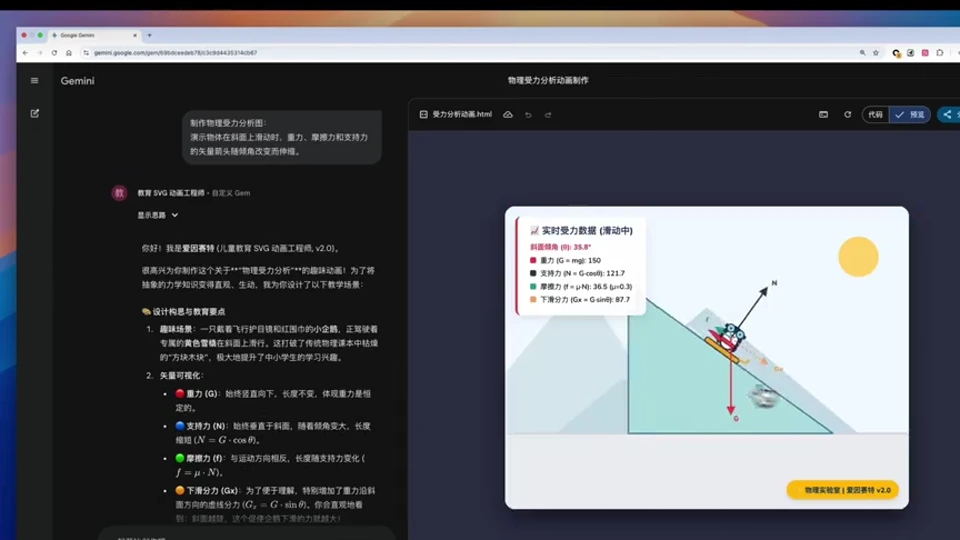Switch to 代码 code view

click(876, 114)
